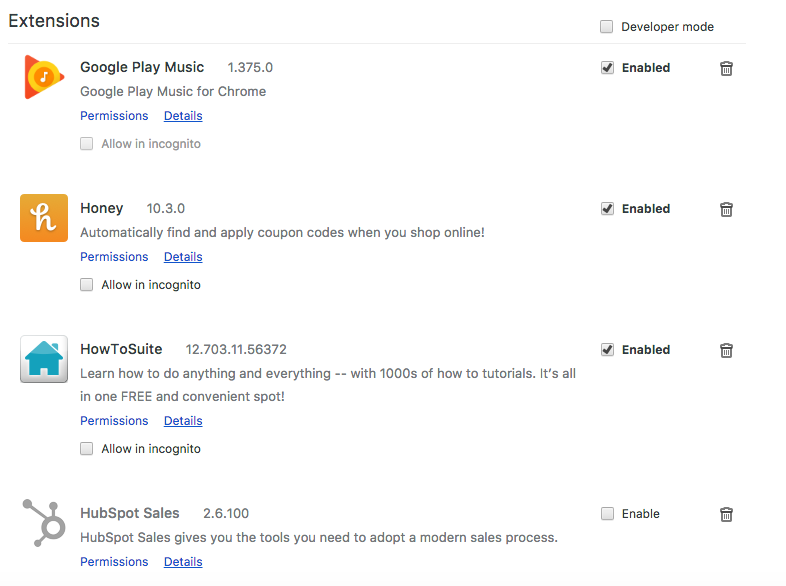
Task: Click the HowToSuite house icon
Action: 44,359
